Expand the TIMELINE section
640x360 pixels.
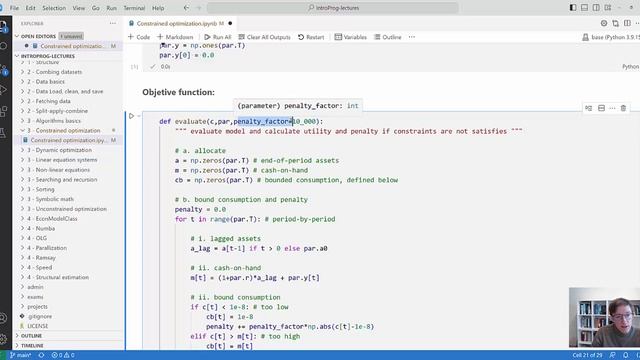(32, 345)
